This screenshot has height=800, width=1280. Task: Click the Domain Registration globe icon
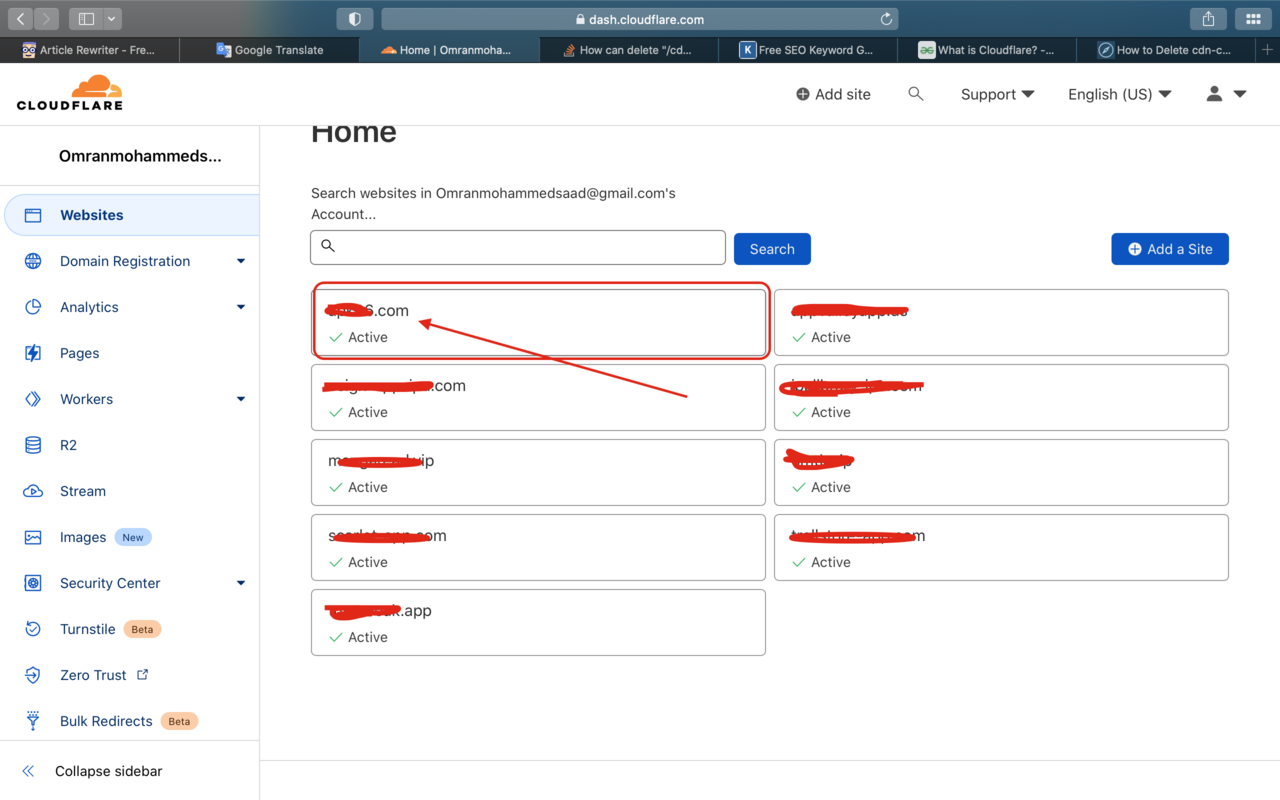pos(33,261)
